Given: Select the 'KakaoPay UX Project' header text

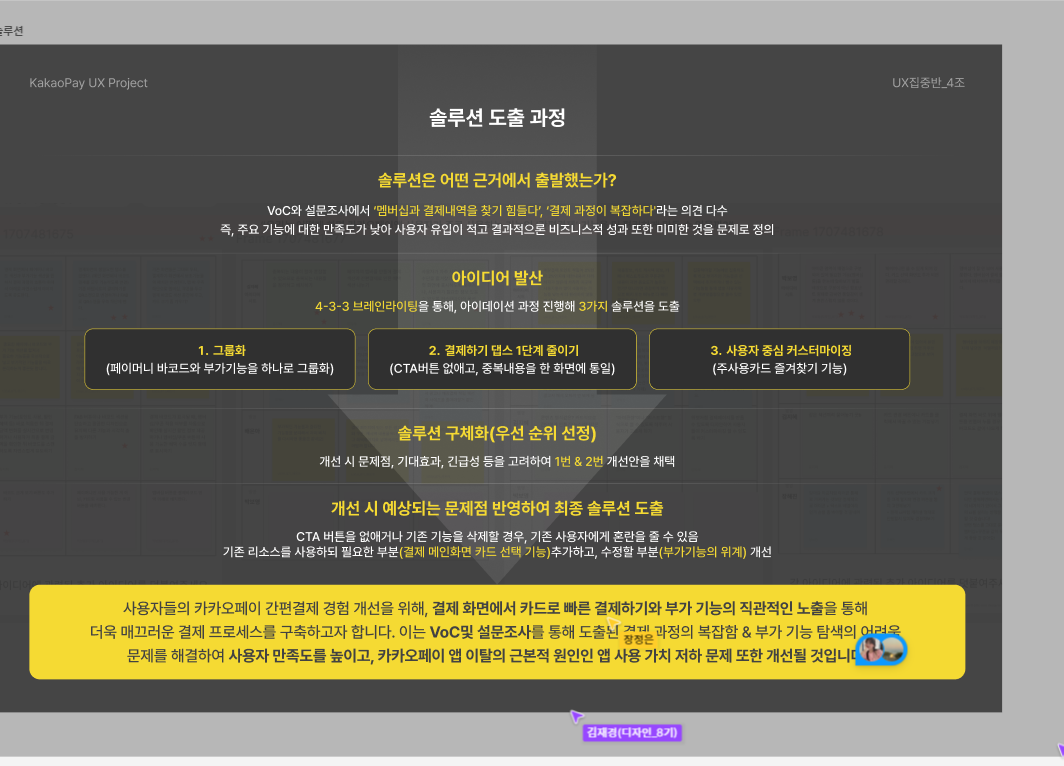Looking at the screenshot, I should point(88,83).
